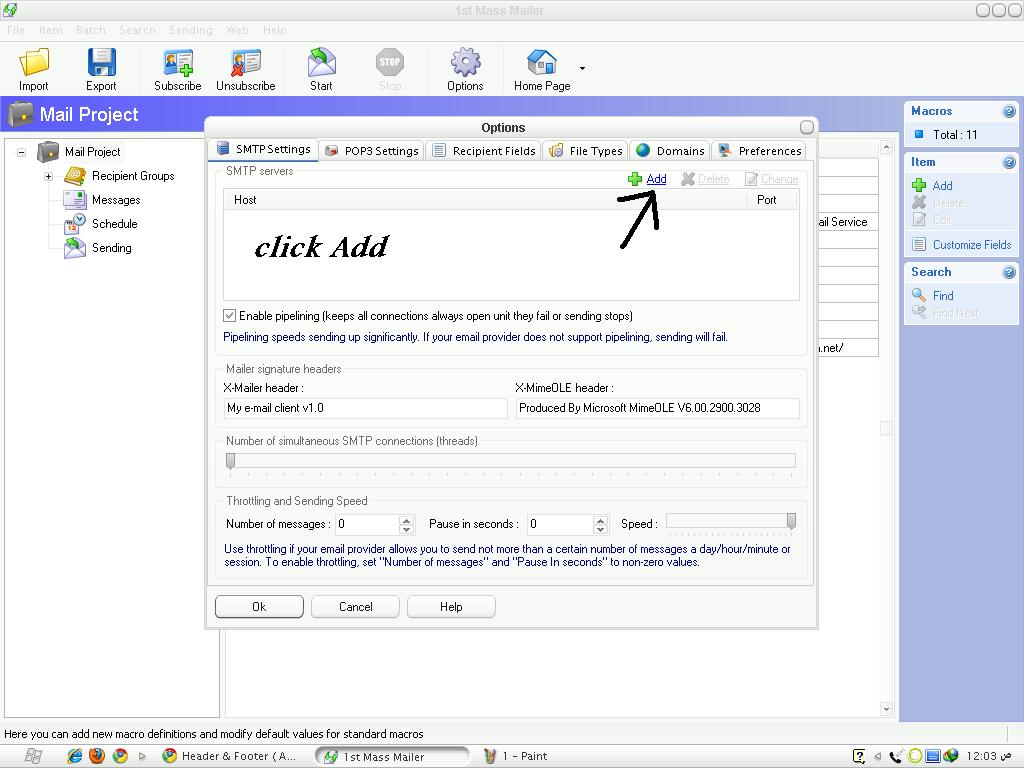Click the Speed slider handle
Viewport: 1024px width, 768px height.
click(792, 521)
